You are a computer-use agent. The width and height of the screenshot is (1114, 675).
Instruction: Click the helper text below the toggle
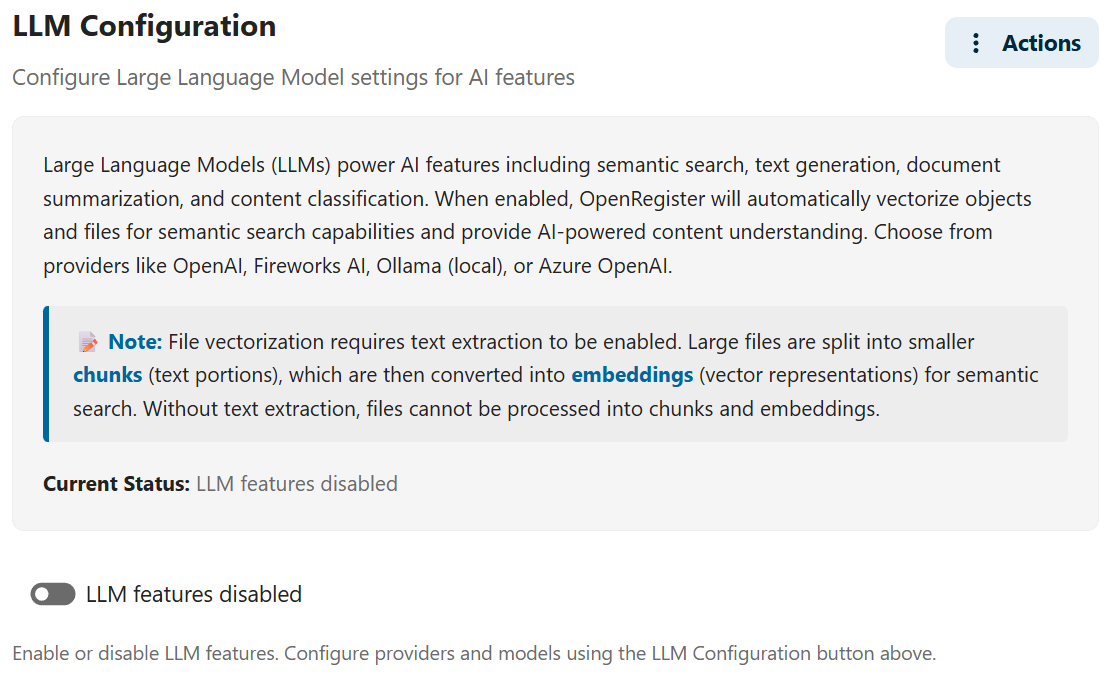(473, 653)
